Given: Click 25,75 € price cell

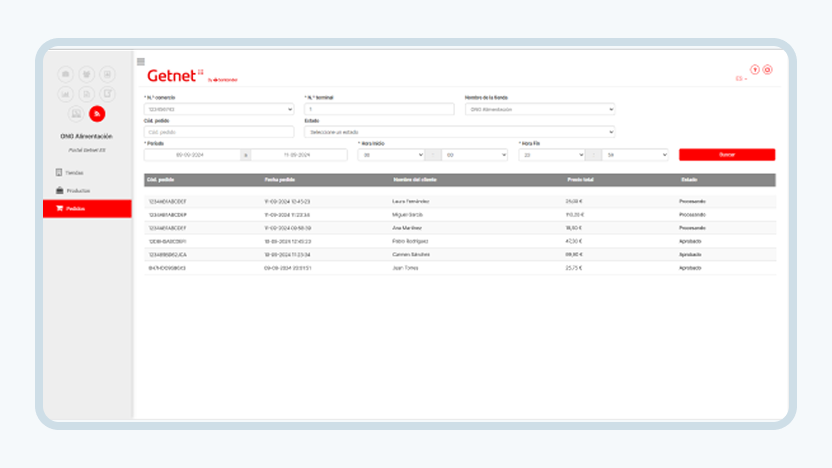Looking at the screenshot, I should 574,268.
